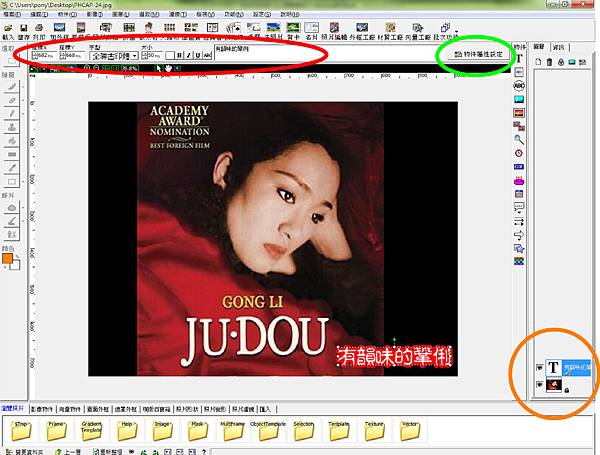
Task: Select the hand pan tool
Action: (168, 68)
